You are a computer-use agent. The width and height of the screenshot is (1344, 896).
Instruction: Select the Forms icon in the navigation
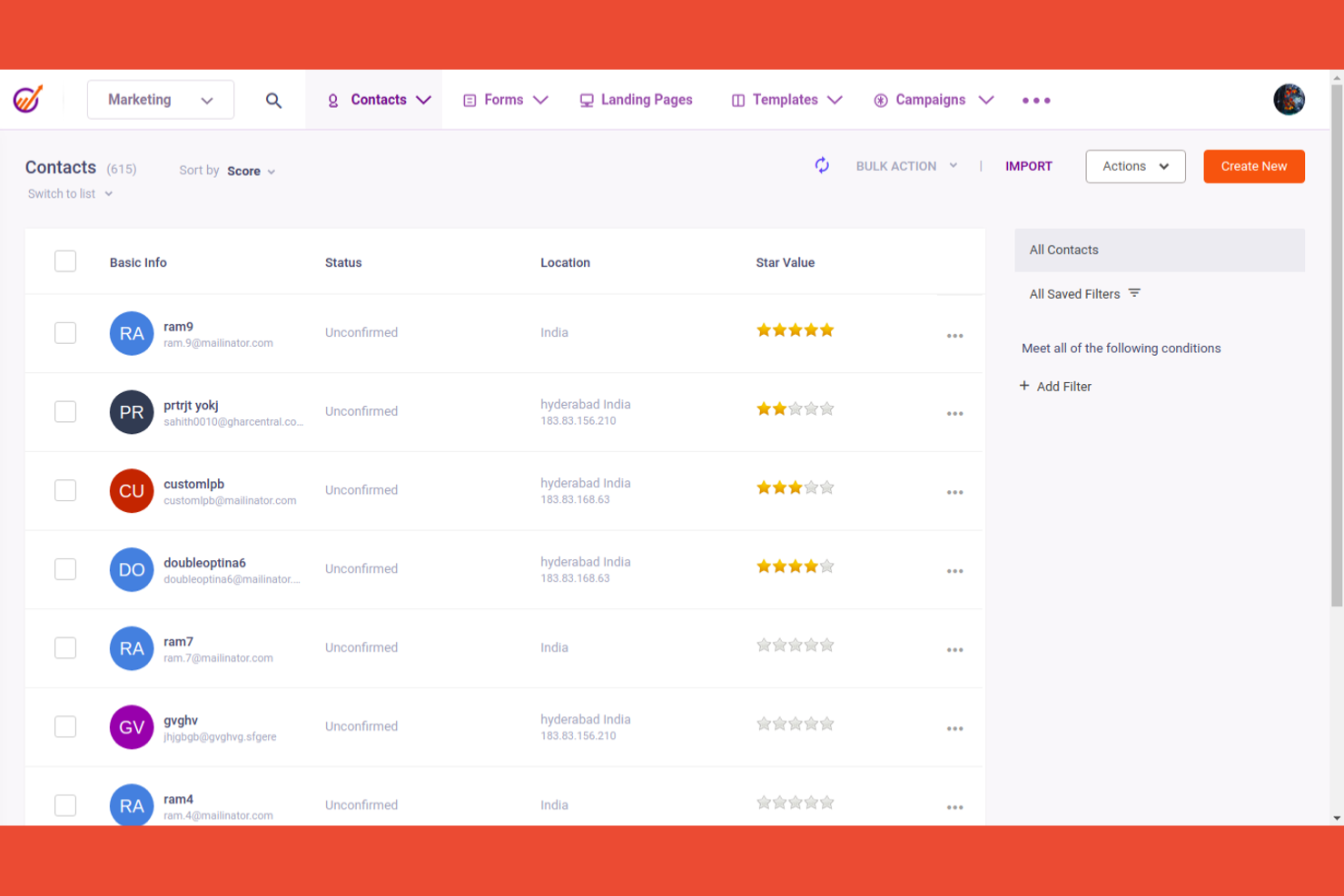(469, 100)
